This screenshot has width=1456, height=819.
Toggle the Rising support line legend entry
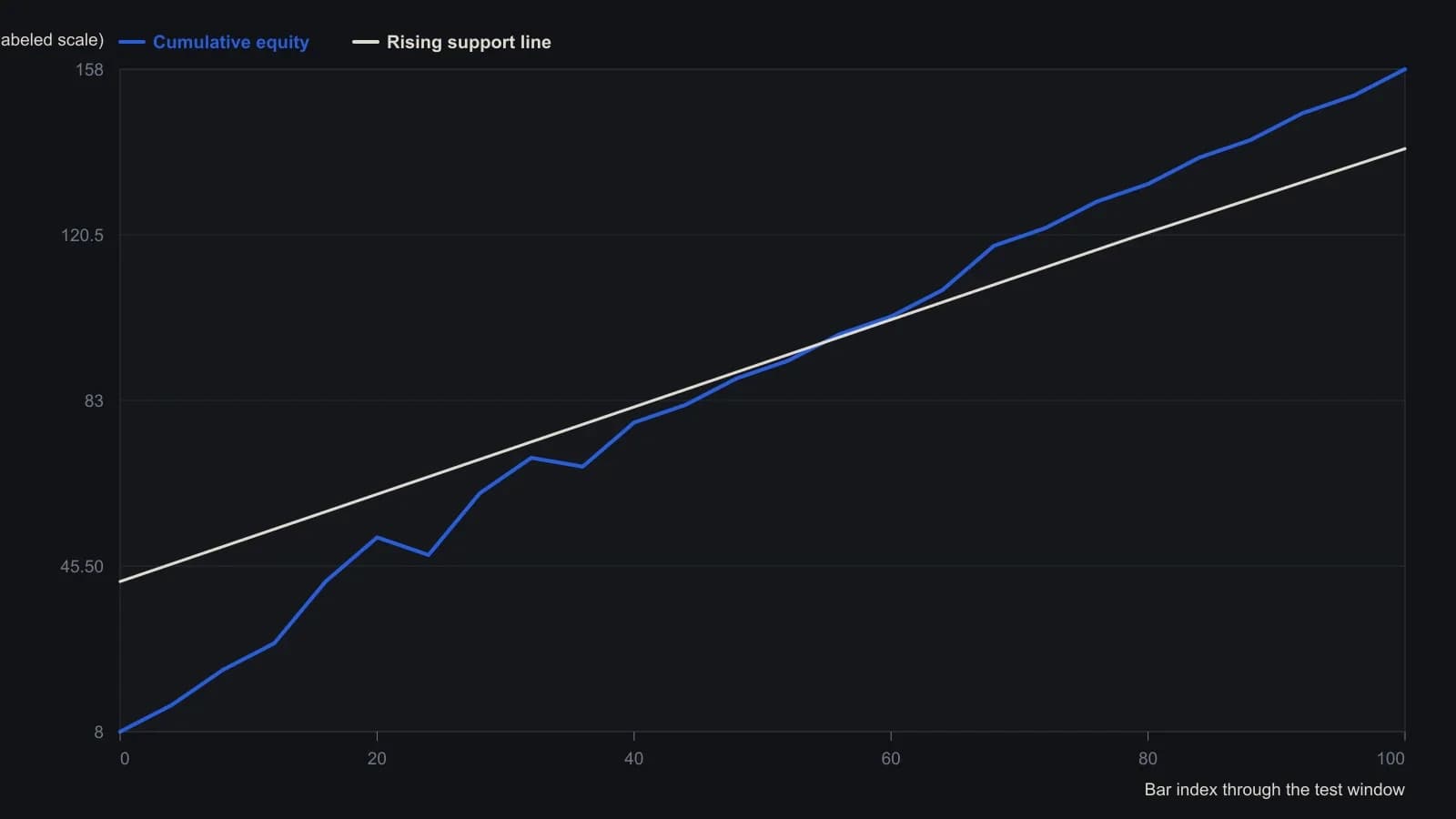pos(451,42)
